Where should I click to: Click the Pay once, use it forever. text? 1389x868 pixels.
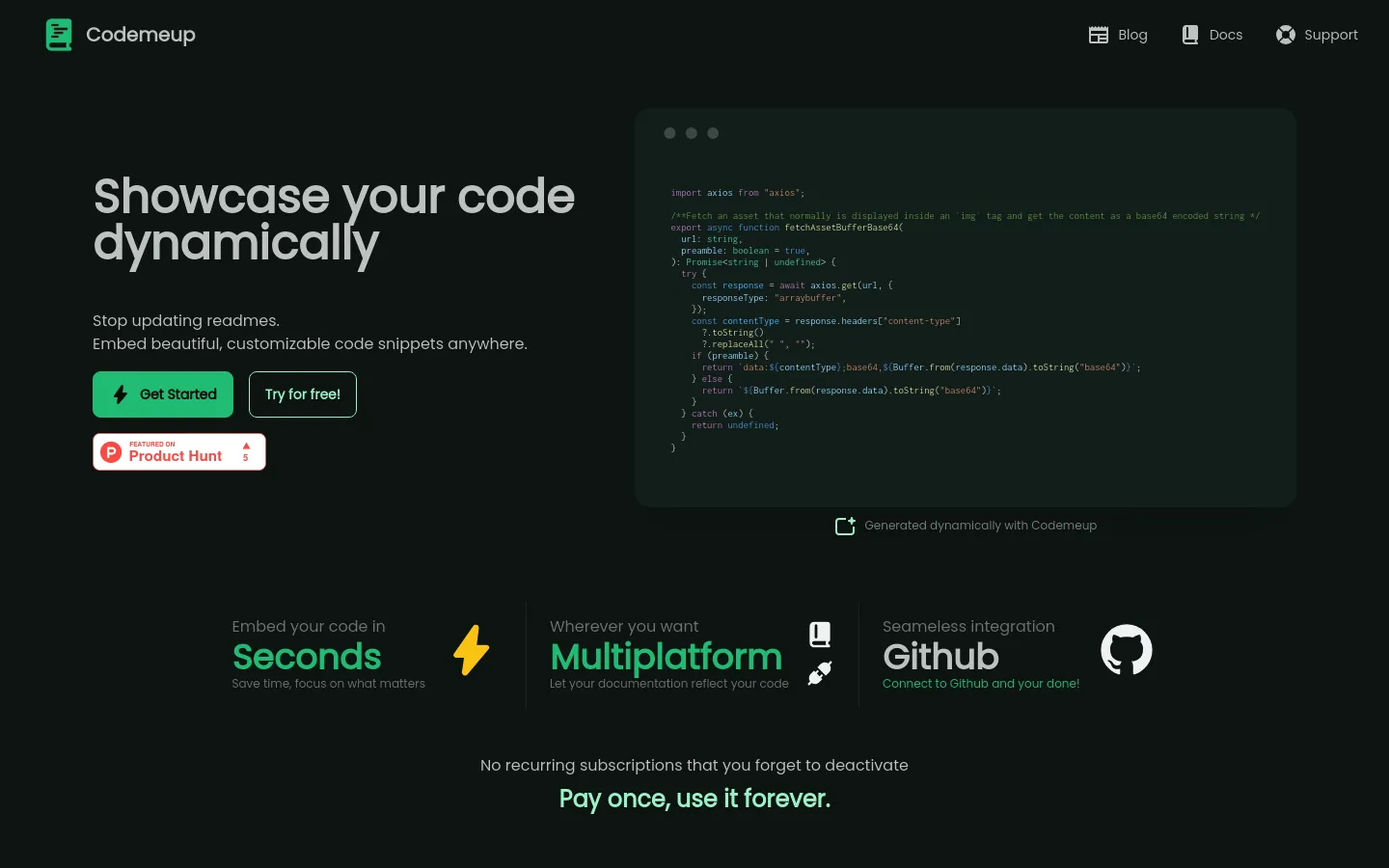coord(694,799)
